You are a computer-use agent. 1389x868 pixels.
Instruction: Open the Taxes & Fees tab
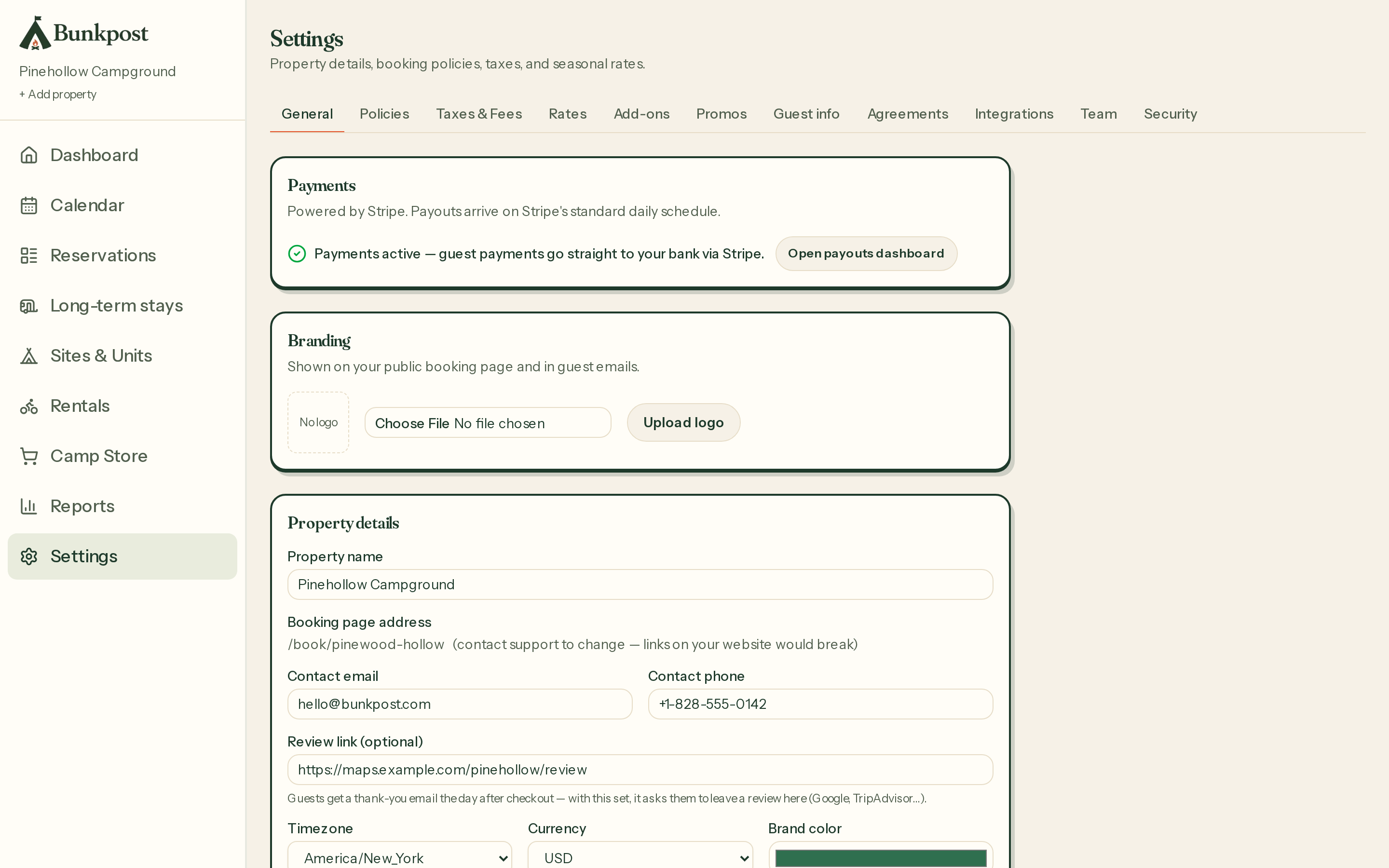point(479,114)
